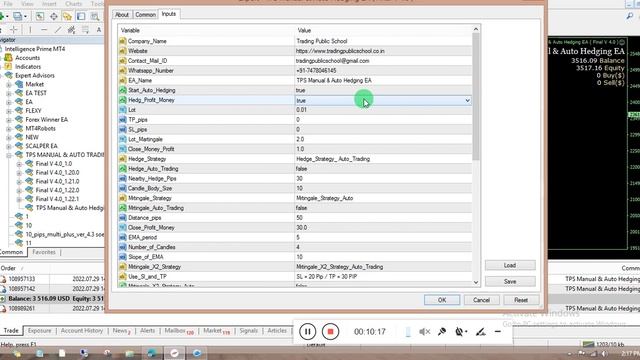
Task: Click the Start_Auto_Hedging value 'true'
Action: [x=301, y=90]
